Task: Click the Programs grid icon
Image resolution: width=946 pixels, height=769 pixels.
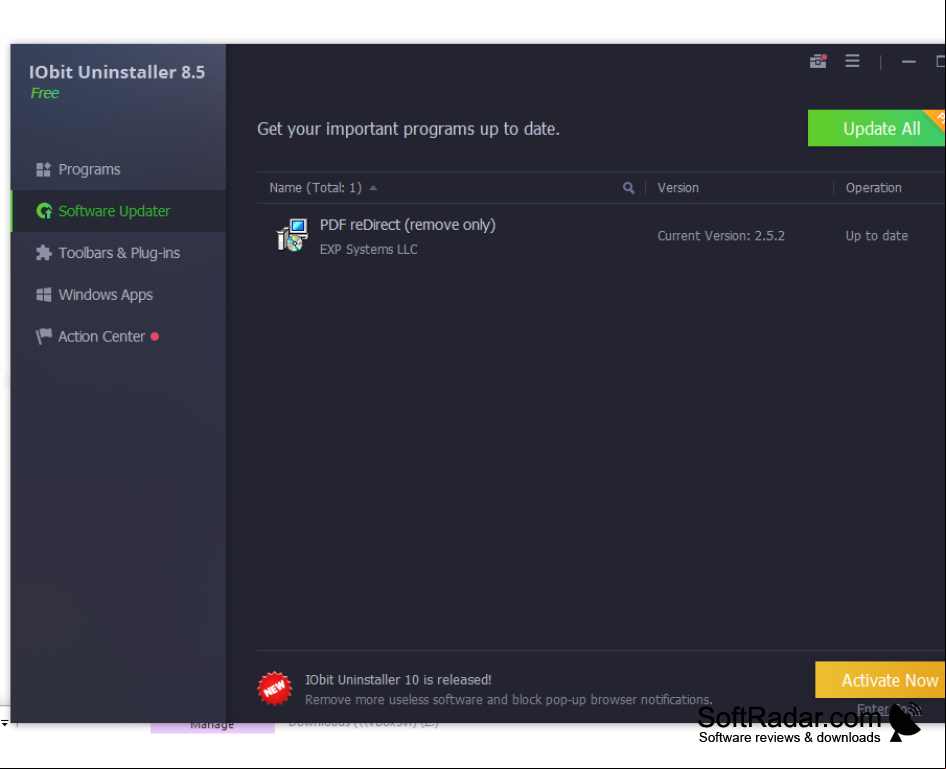Action: coord(43,169)
